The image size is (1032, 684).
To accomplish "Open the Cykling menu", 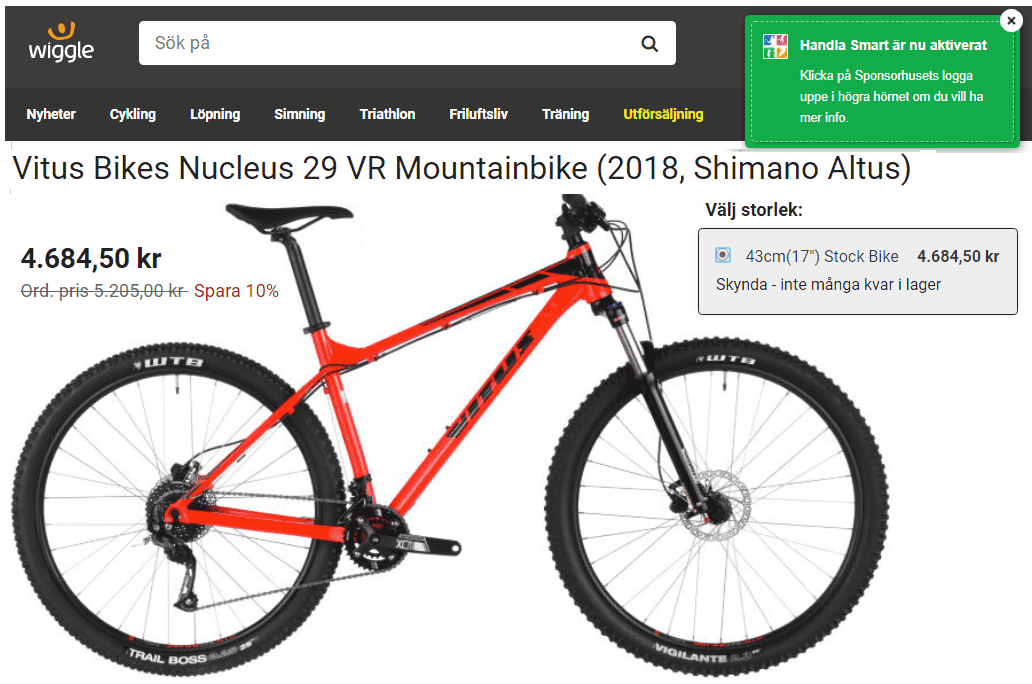I will point(132,114).
